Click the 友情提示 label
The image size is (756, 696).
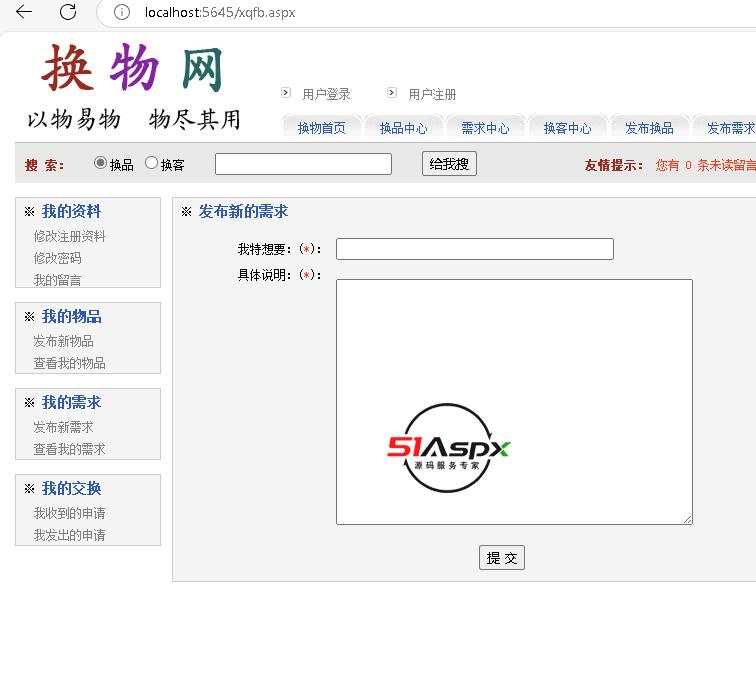coord(614,165)
